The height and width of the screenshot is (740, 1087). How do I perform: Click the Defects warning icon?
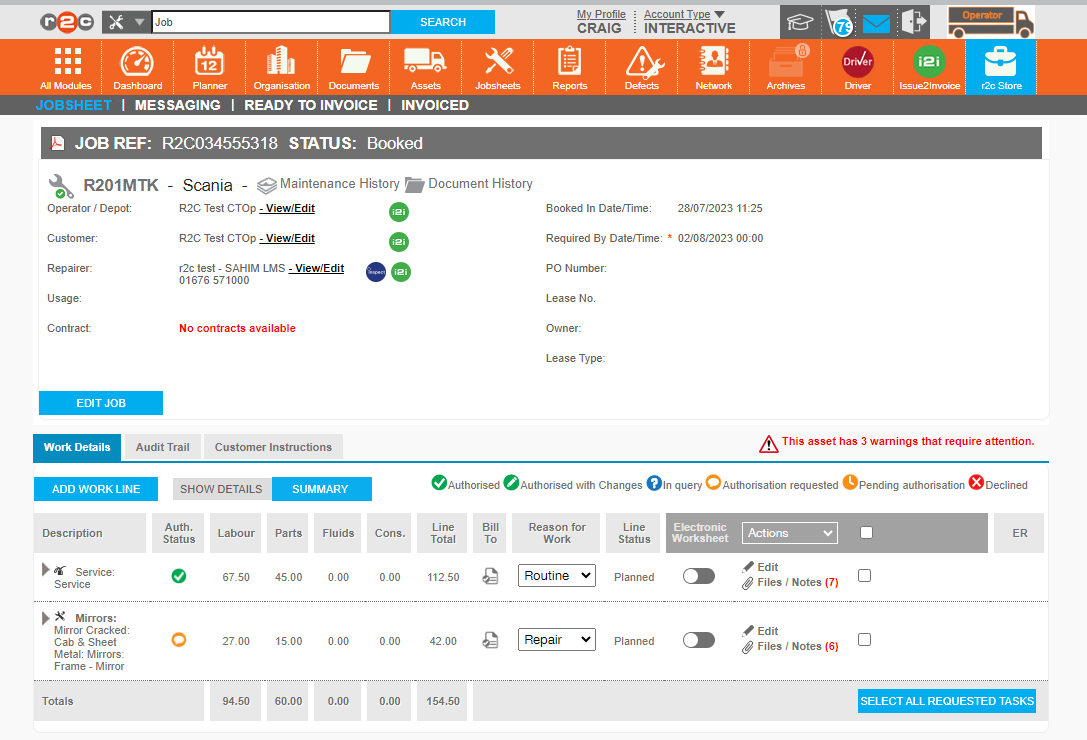(x=641, y=63)
